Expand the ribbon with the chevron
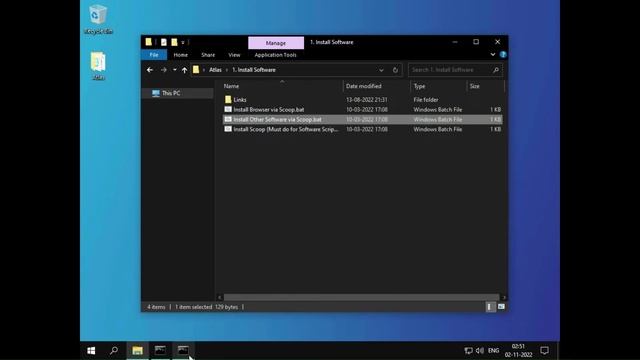This screenshot has height=360, width=640. pyautogui.click(x=493, y=54)
